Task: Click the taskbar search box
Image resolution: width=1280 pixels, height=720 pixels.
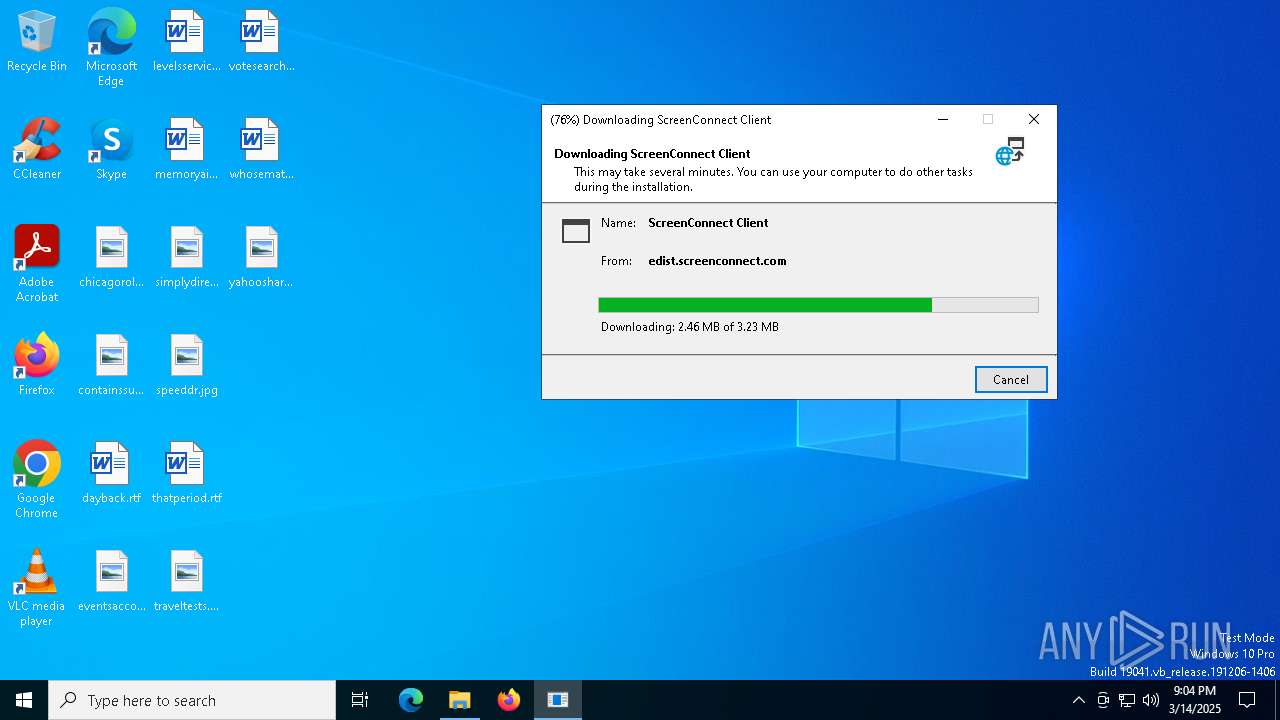Action: click(x=192, y=700)
